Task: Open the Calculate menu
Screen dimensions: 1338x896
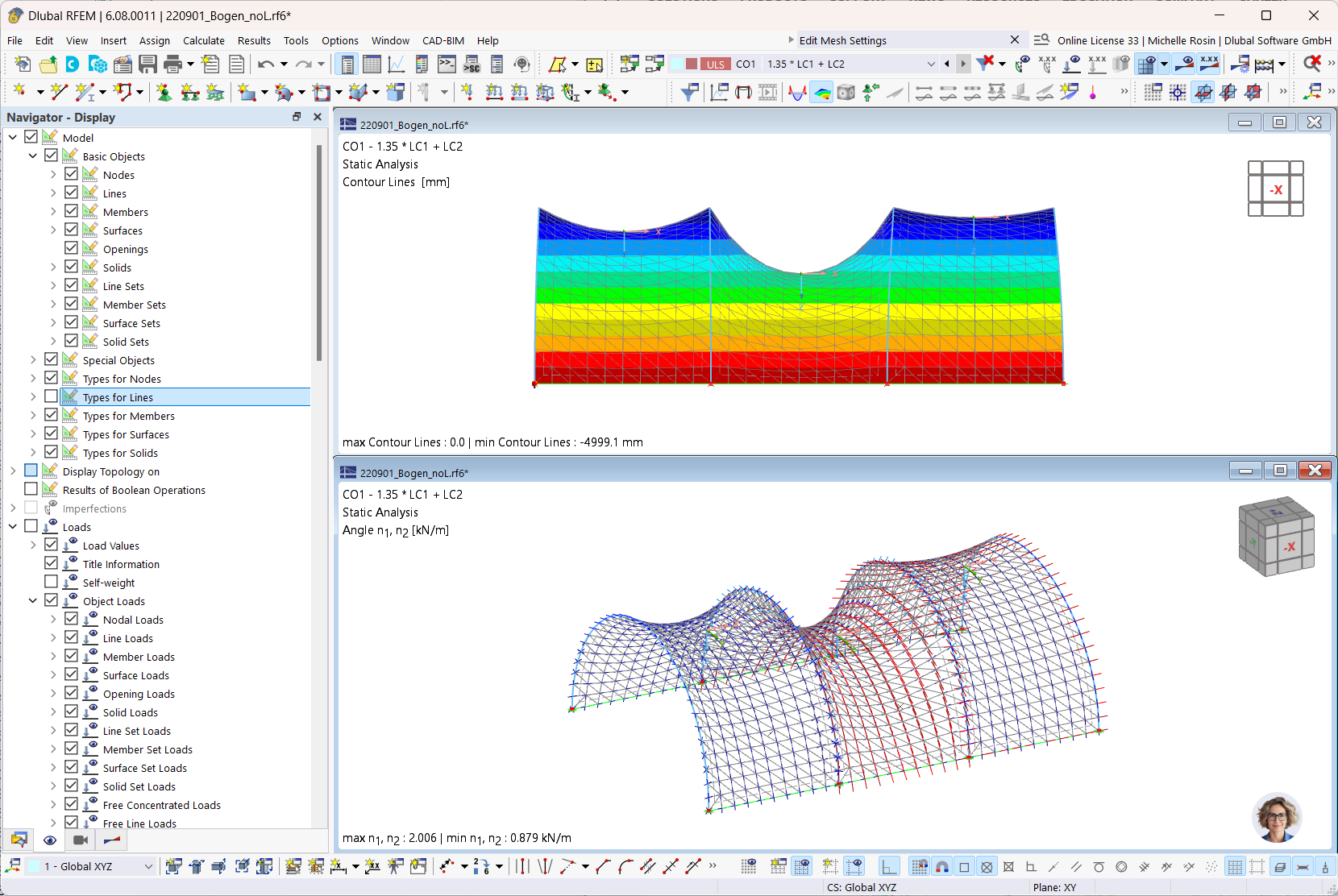Action: (203, 40)
